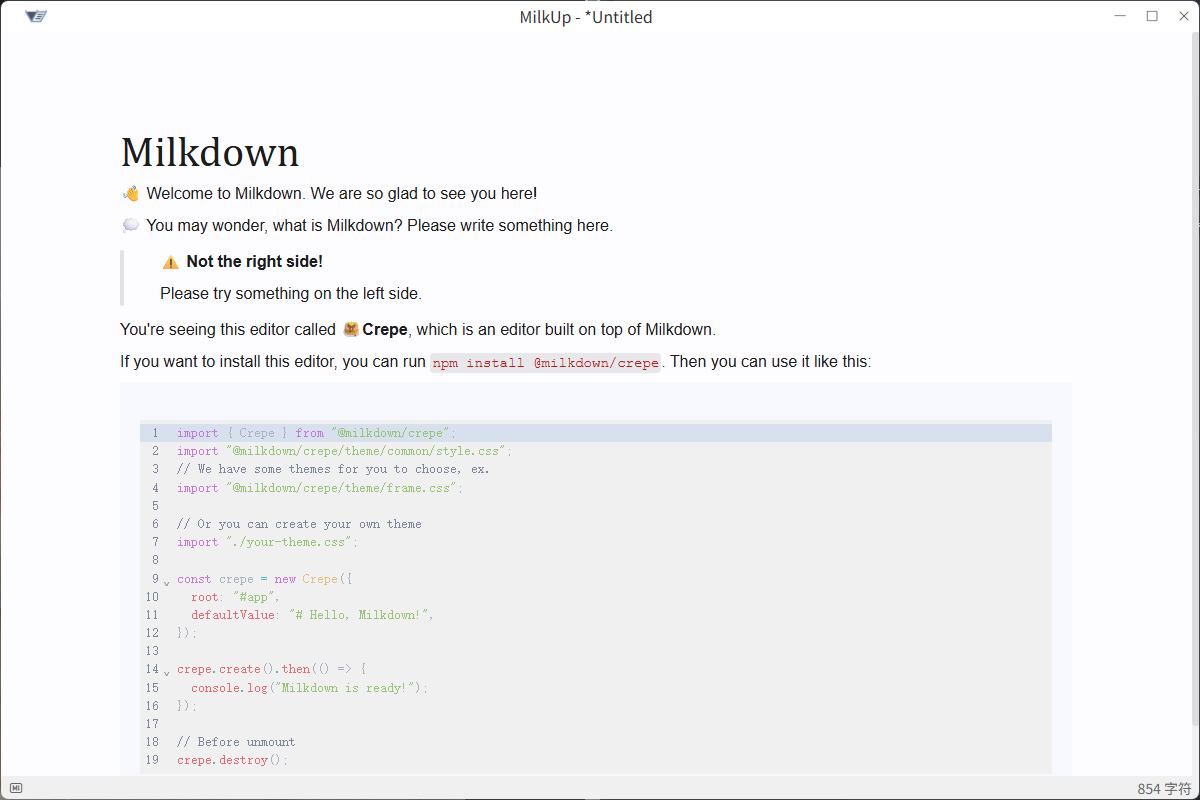The image size is (1200, 800).
Task: Click the 'Not the right side!' bold text
Action: click(x=254, y=262)
